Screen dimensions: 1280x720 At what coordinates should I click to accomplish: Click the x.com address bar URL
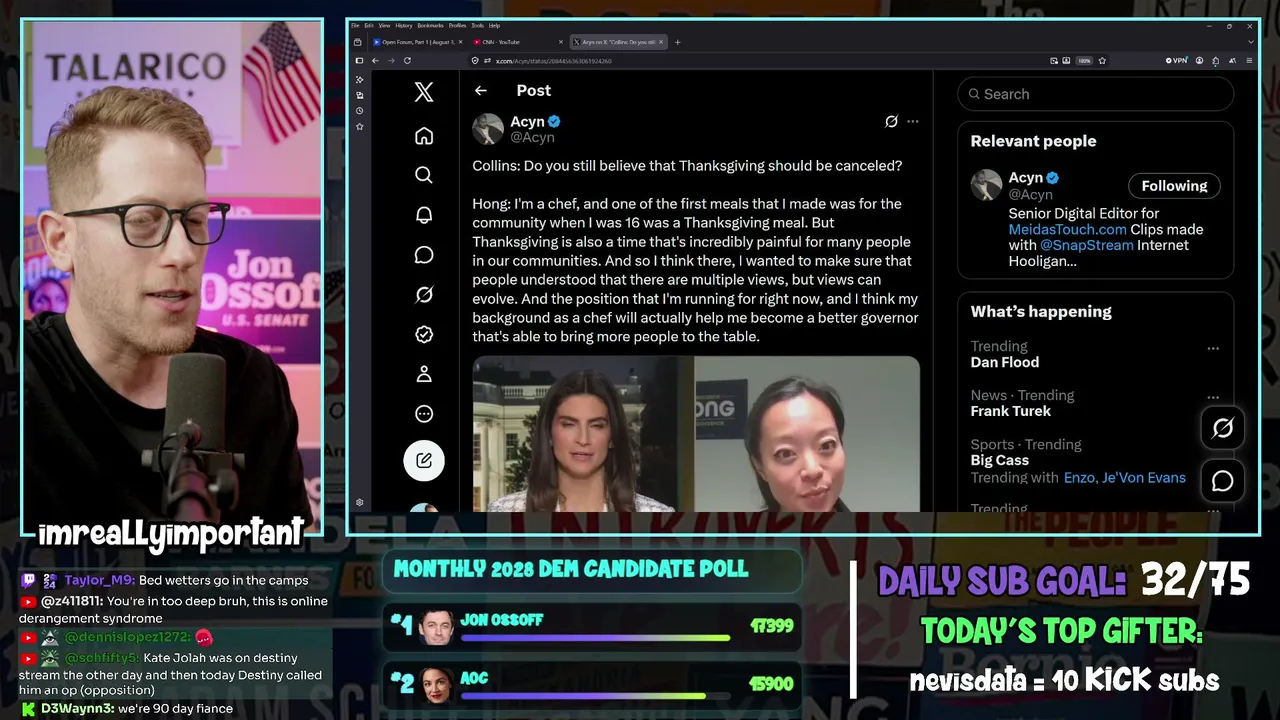click(553, 61)
